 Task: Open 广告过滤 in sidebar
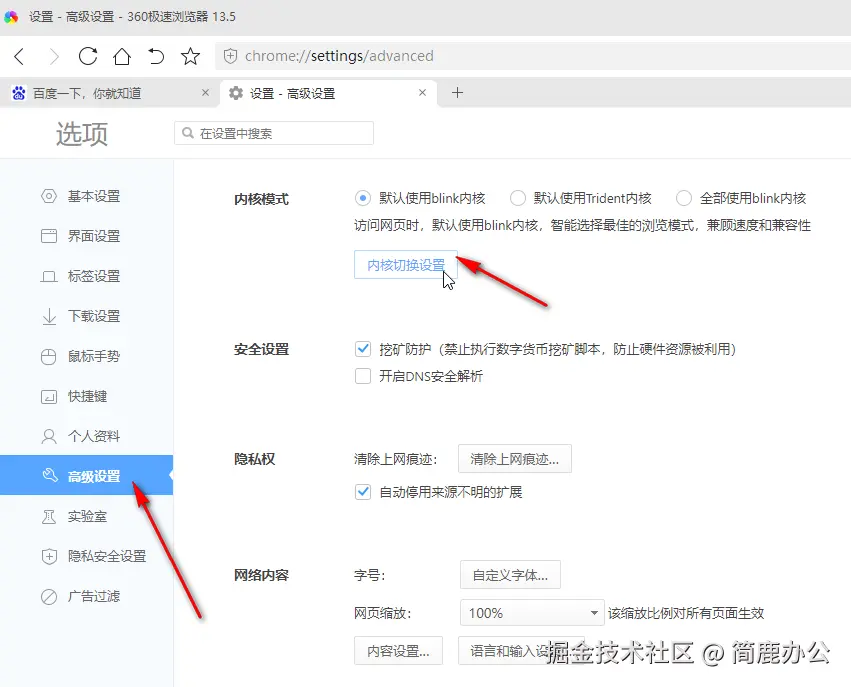pyautogui.click(x=86, y=596)
